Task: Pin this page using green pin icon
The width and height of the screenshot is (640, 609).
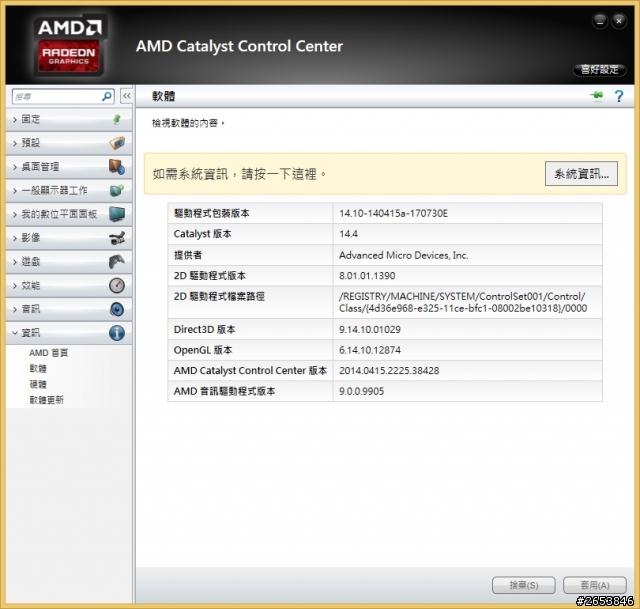Action: pos(597,96)
